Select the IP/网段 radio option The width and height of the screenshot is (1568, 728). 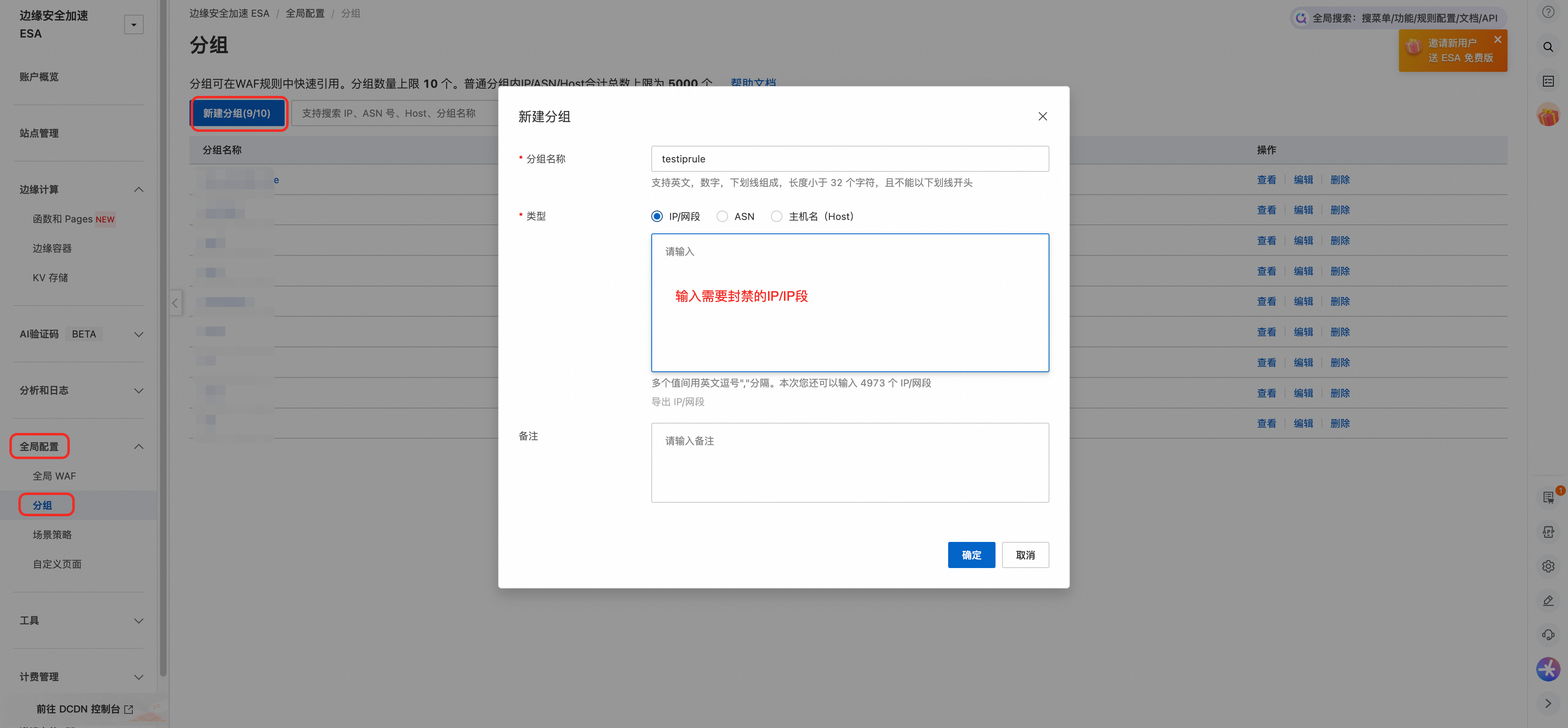[657, 217]
